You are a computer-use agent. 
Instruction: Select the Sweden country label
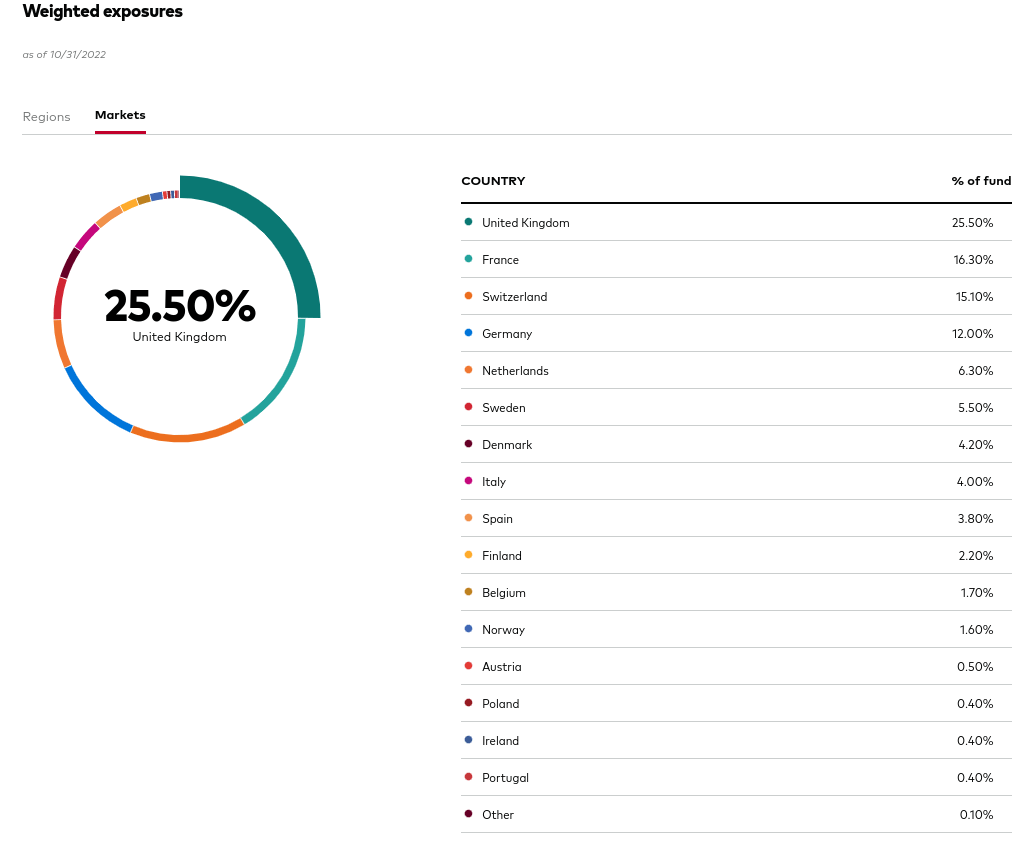coord(503,408)
